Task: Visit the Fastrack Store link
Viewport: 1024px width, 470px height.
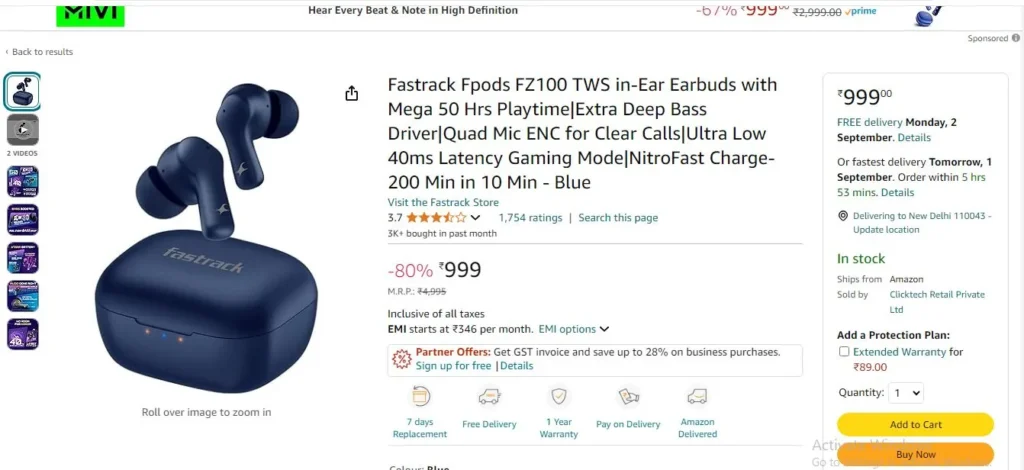Action: 443,202
